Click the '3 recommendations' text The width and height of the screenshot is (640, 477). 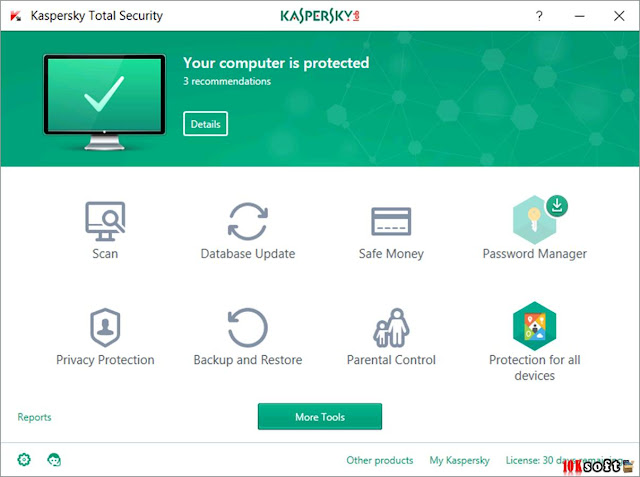tap(227, 81)
